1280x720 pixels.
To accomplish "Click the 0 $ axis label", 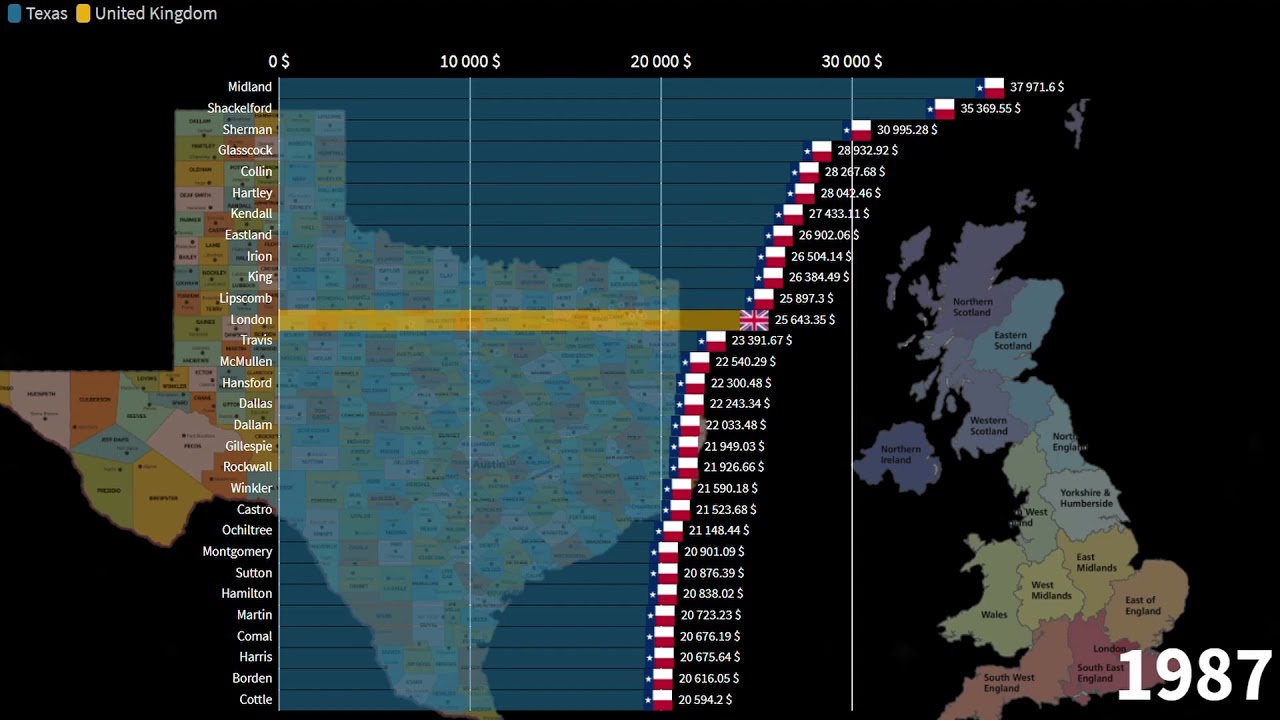I will 279,62.
